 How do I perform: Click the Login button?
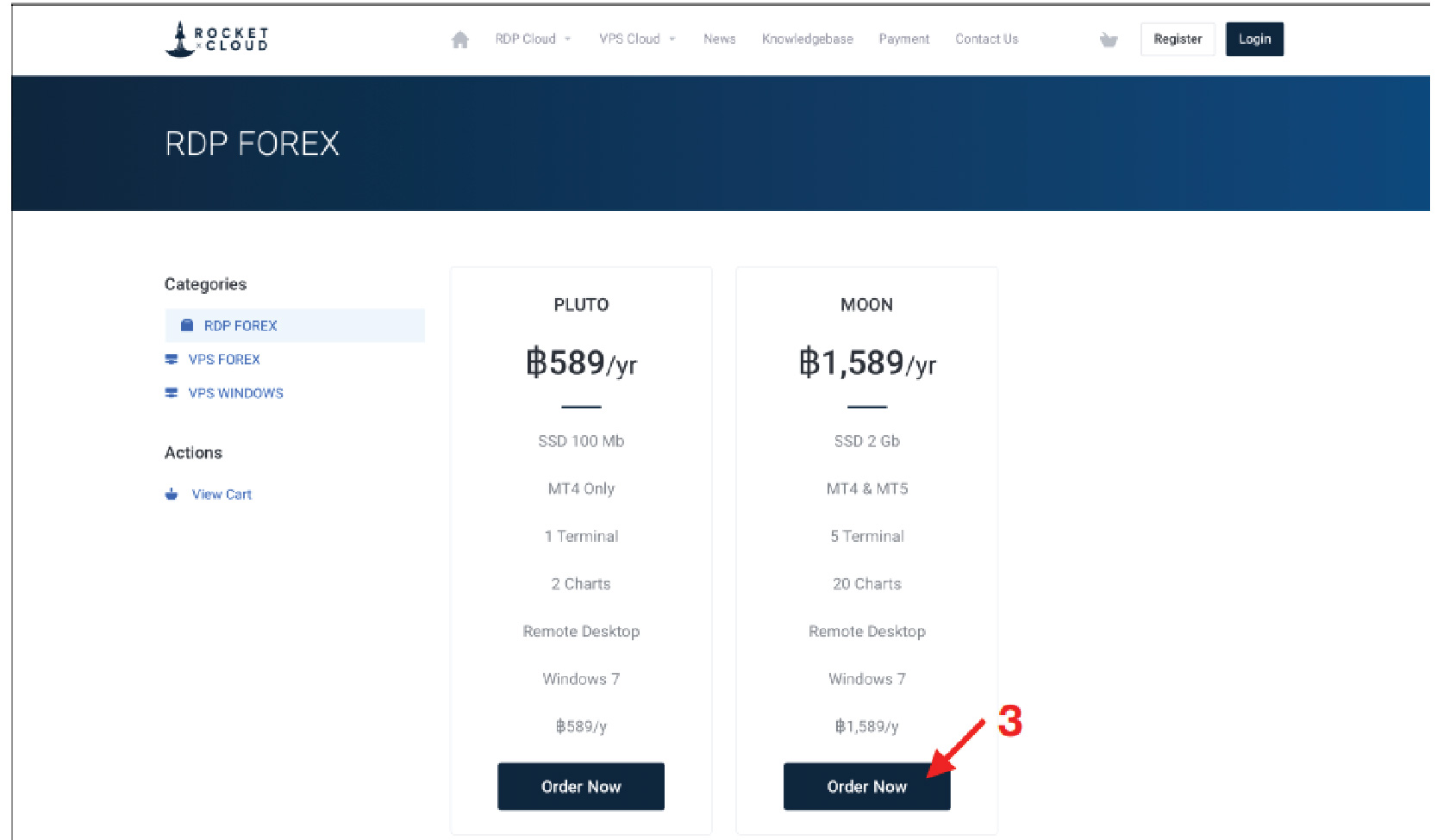pyautogui.click(x=1254, y=40)
